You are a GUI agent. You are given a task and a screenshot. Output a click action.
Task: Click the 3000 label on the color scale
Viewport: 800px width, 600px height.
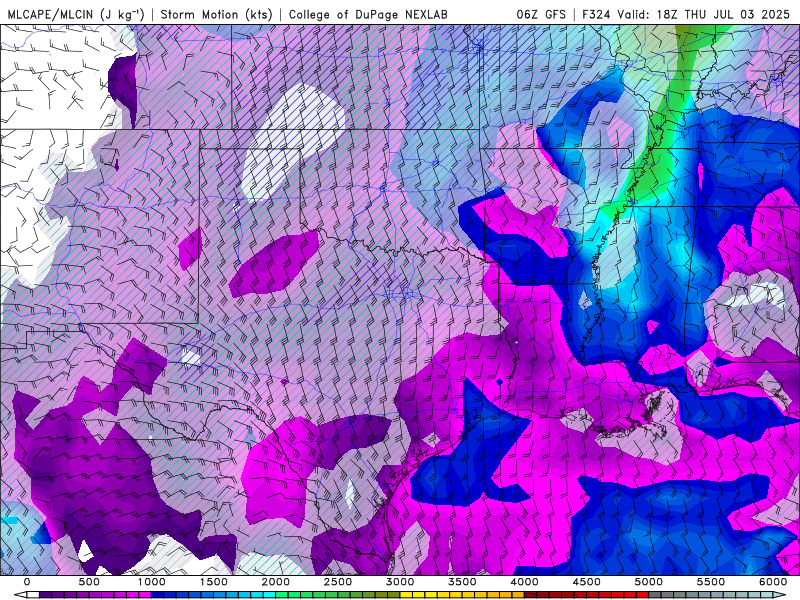coord(401,582)
